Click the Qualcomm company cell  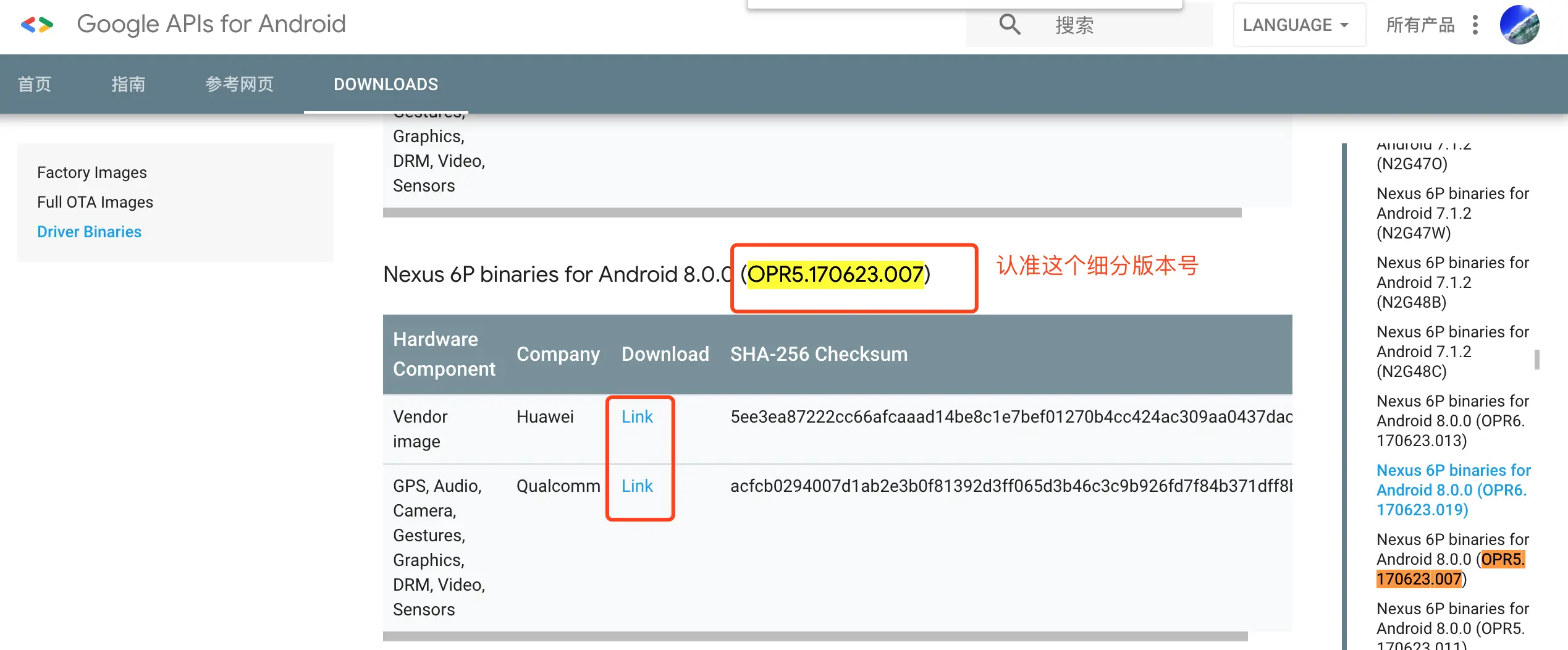coord(558,486)
